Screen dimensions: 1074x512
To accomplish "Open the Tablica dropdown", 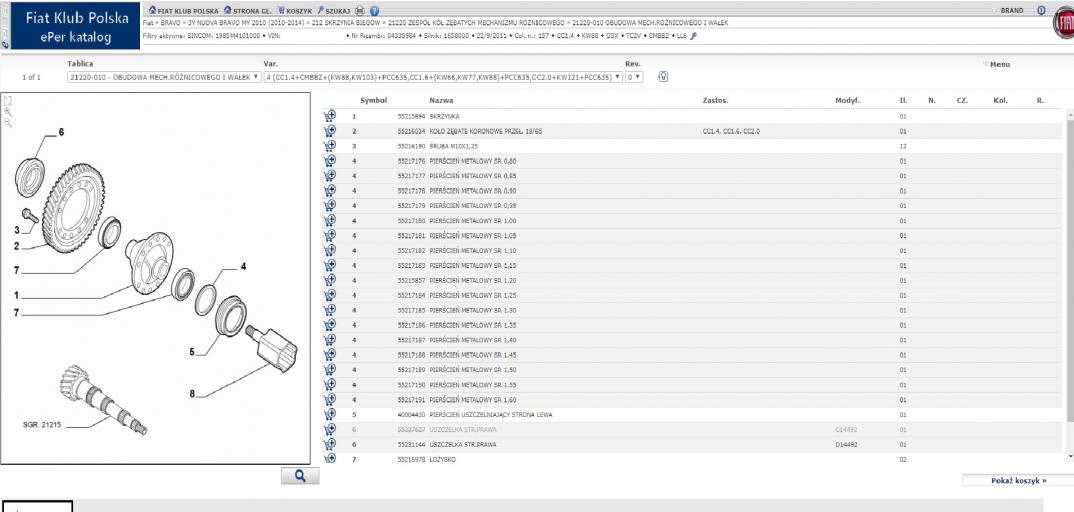I will click(x=164, y=77).
